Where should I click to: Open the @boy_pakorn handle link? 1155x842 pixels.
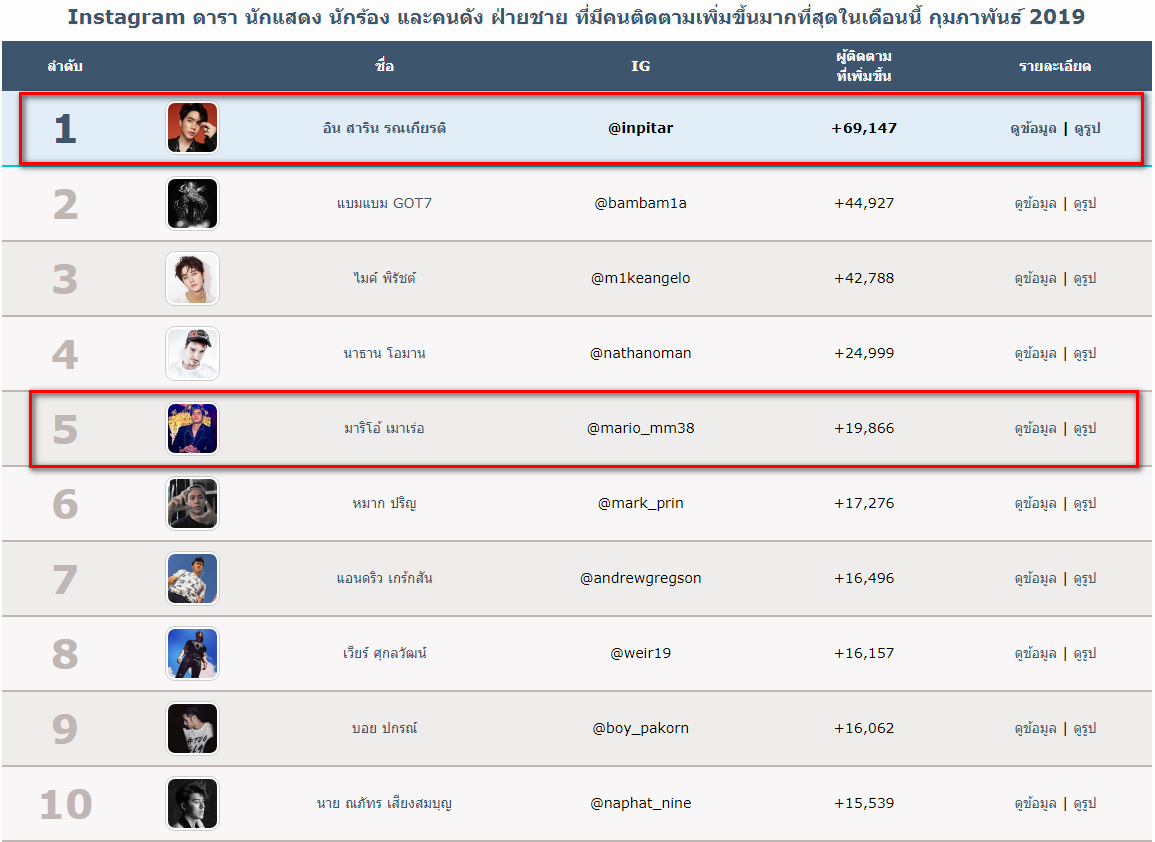point(640,728)
